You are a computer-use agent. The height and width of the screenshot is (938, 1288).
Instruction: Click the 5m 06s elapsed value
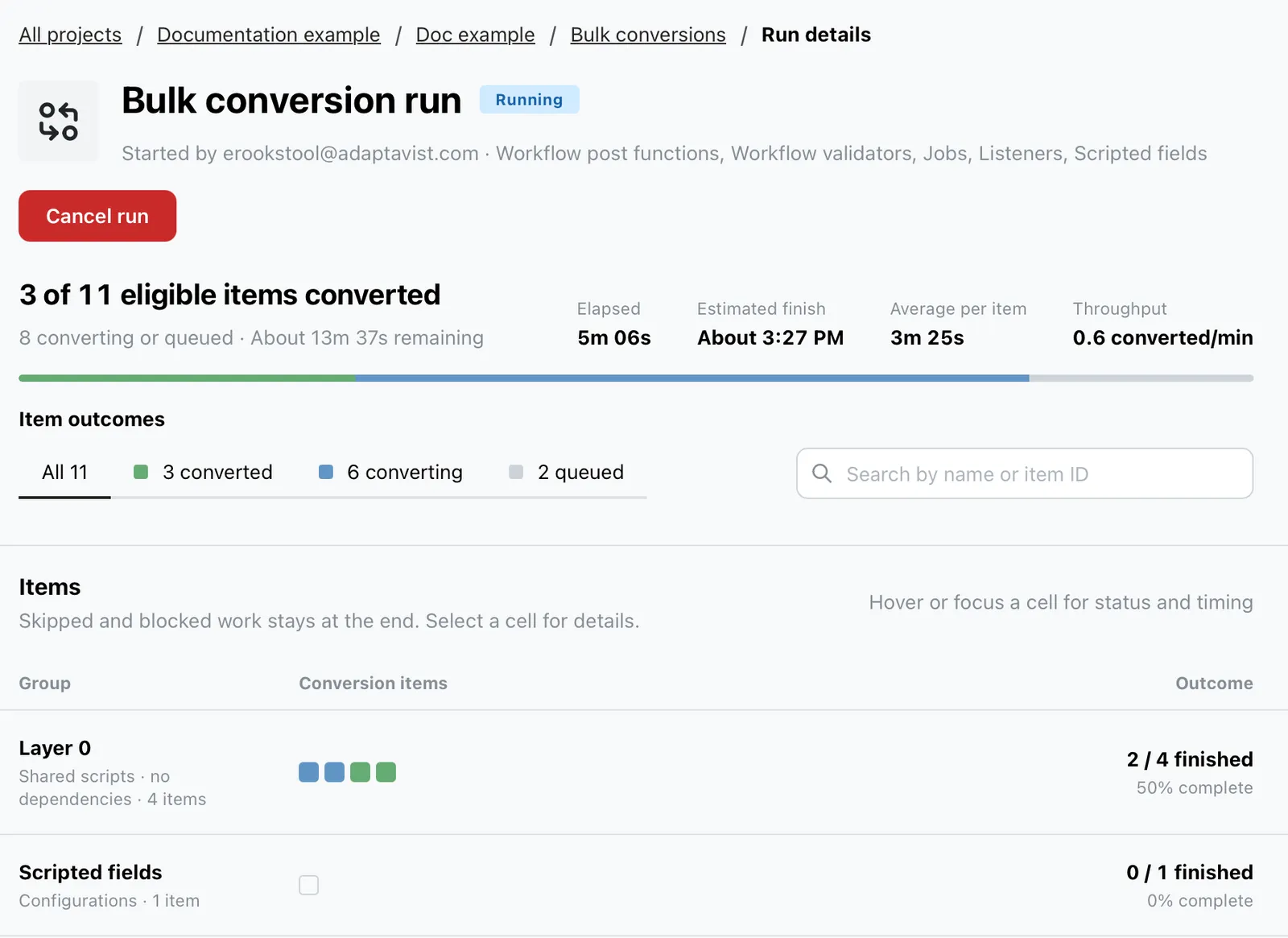(613, 337)
